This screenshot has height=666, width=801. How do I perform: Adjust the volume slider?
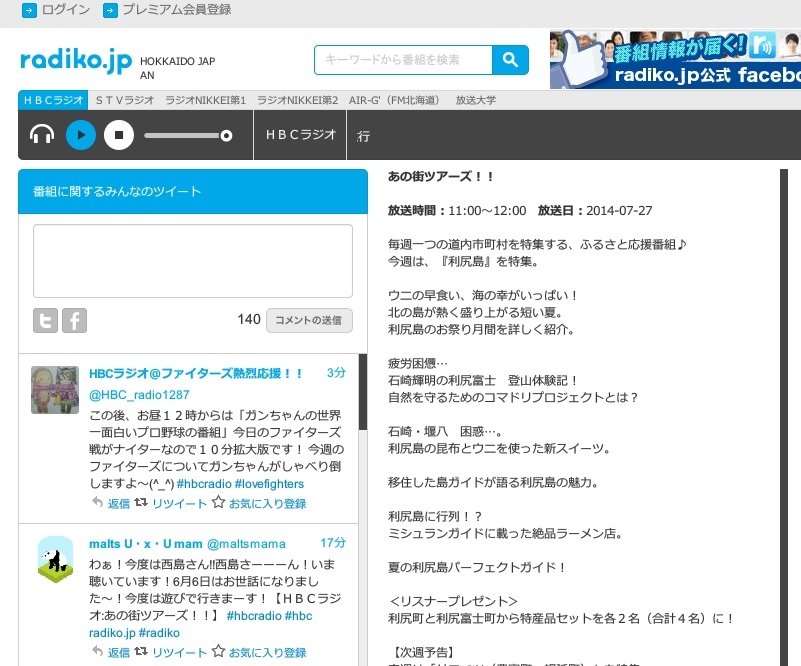tap(188, 135)
